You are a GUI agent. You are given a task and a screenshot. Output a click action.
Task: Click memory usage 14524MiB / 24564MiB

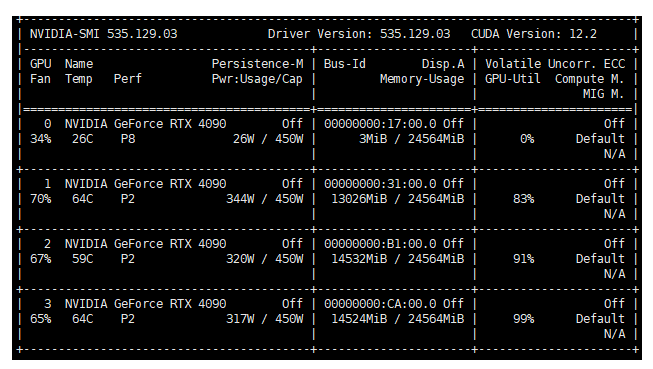point(398,319)
